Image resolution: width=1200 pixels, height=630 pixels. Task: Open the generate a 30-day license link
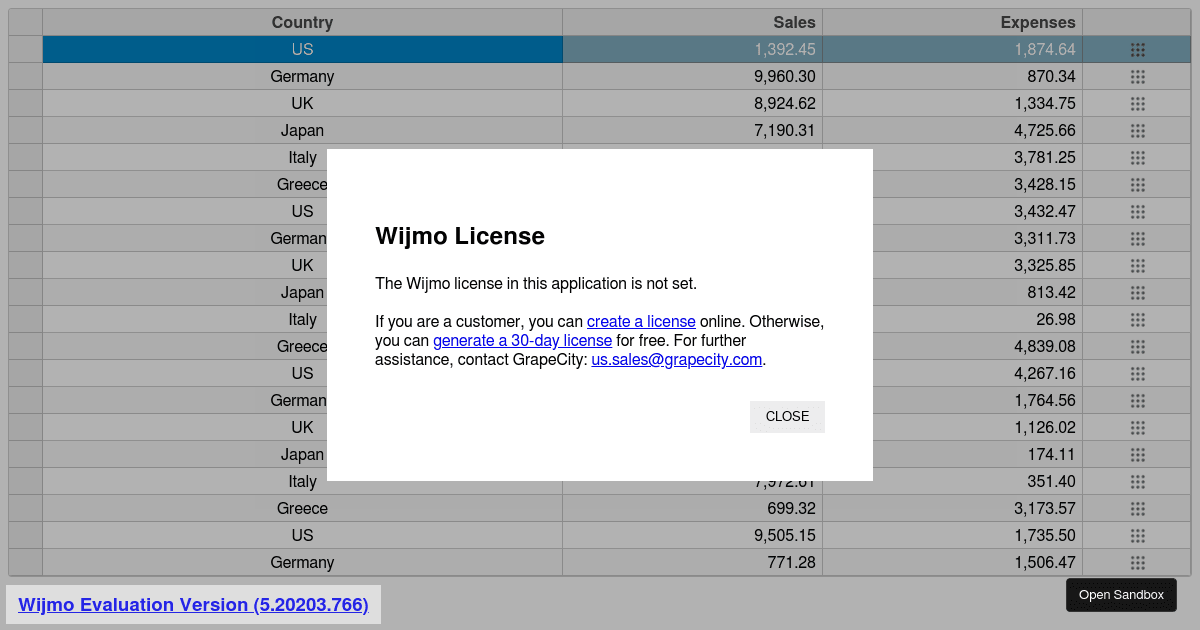tap(522, 340)
